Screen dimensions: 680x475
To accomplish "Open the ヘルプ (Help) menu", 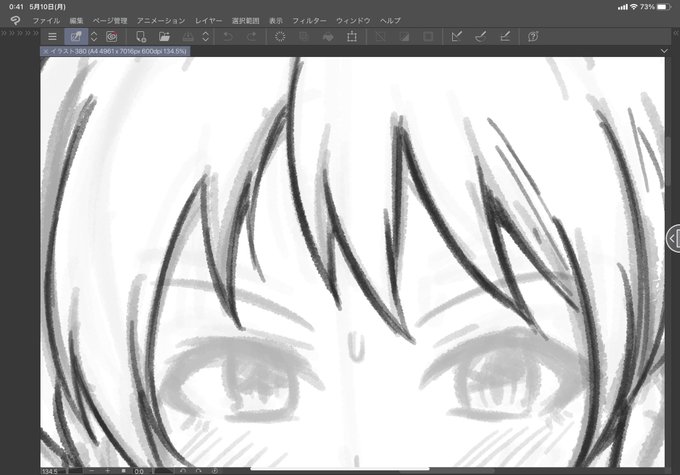I will pos(390,20).
